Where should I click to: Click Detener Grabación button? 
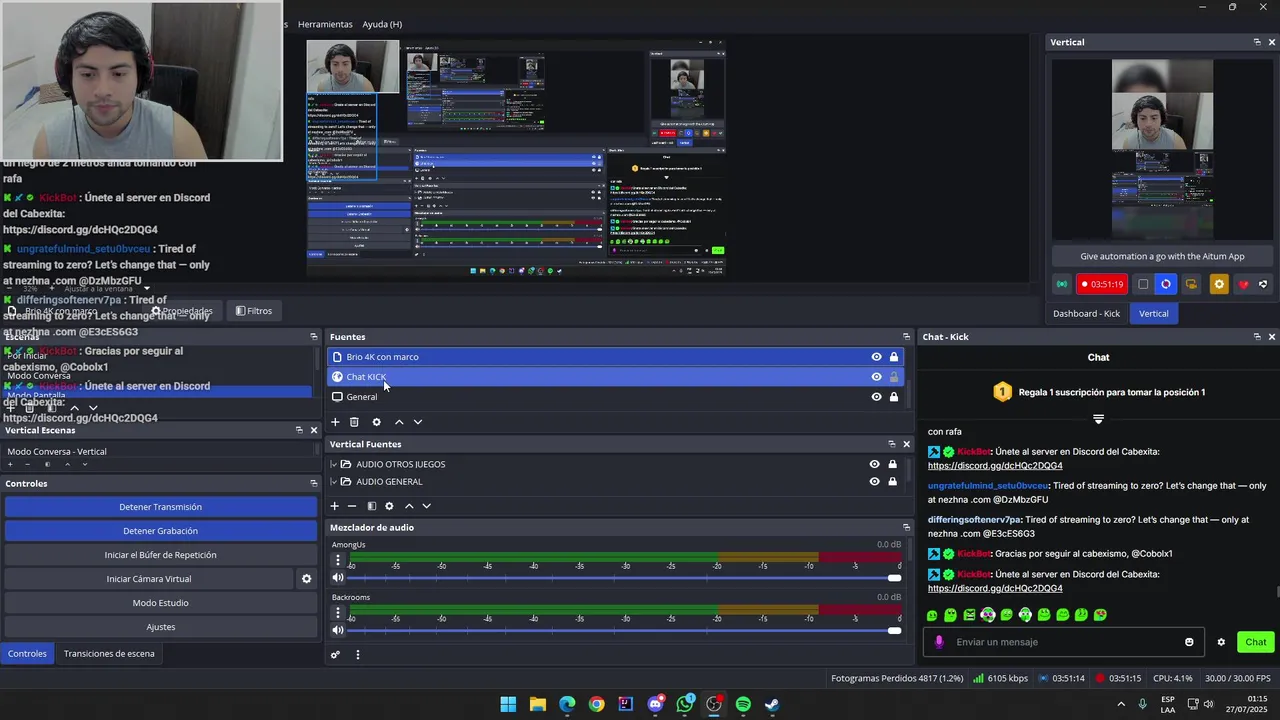[161, 531]
